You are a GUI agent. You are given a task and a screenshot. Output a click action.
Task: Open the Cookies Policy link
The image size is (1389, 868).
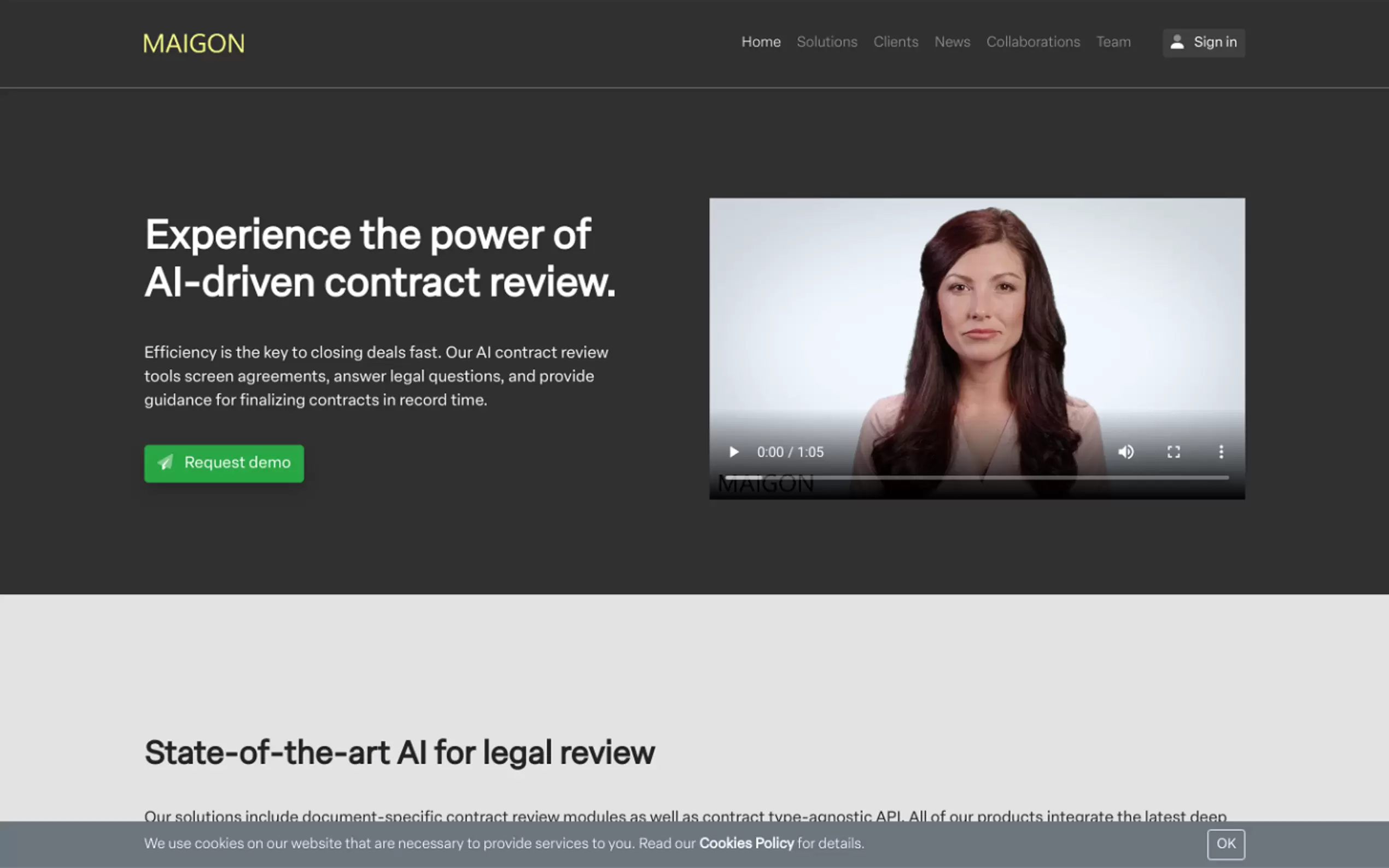[x=746, y=843]
